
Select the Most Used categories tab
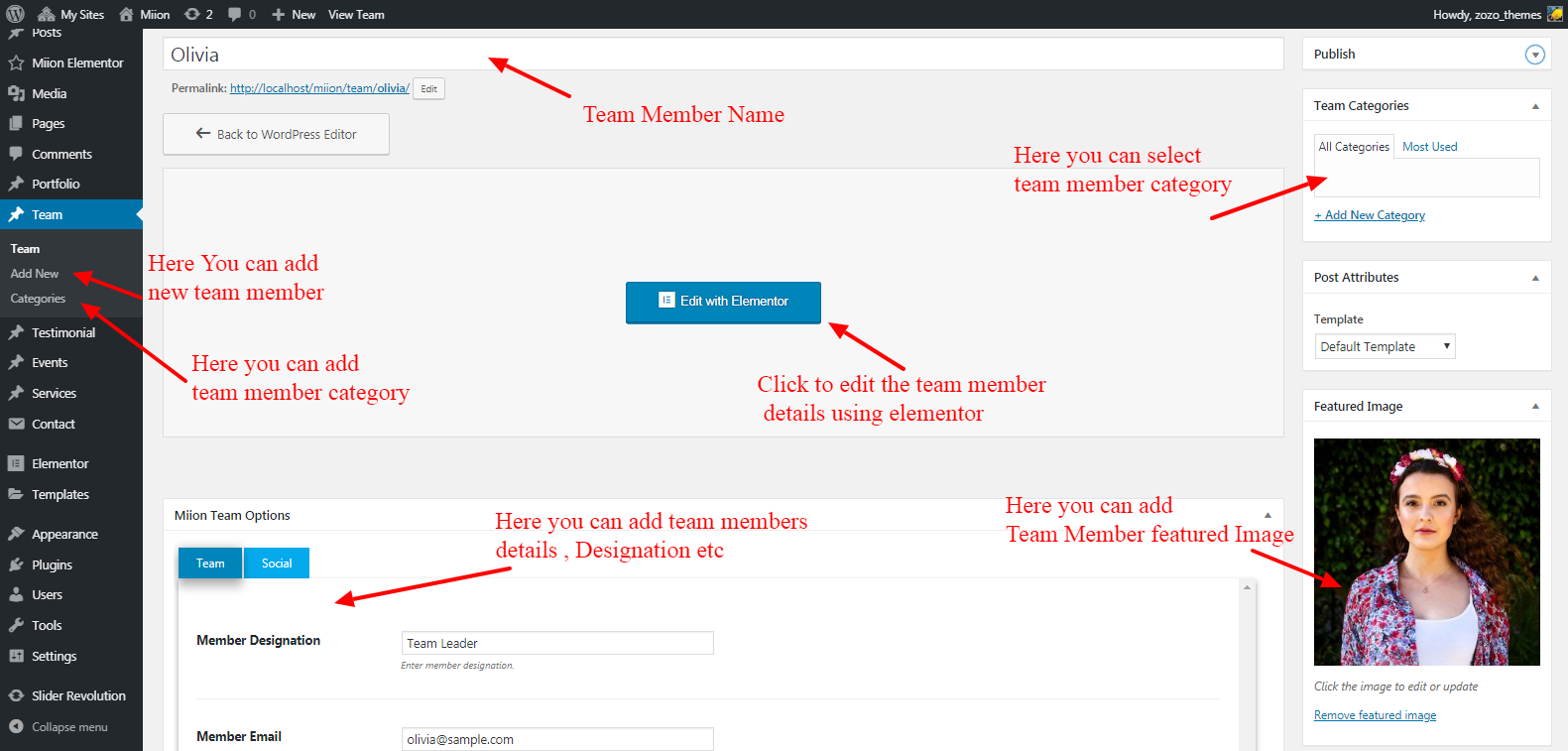pos(1429,147)
